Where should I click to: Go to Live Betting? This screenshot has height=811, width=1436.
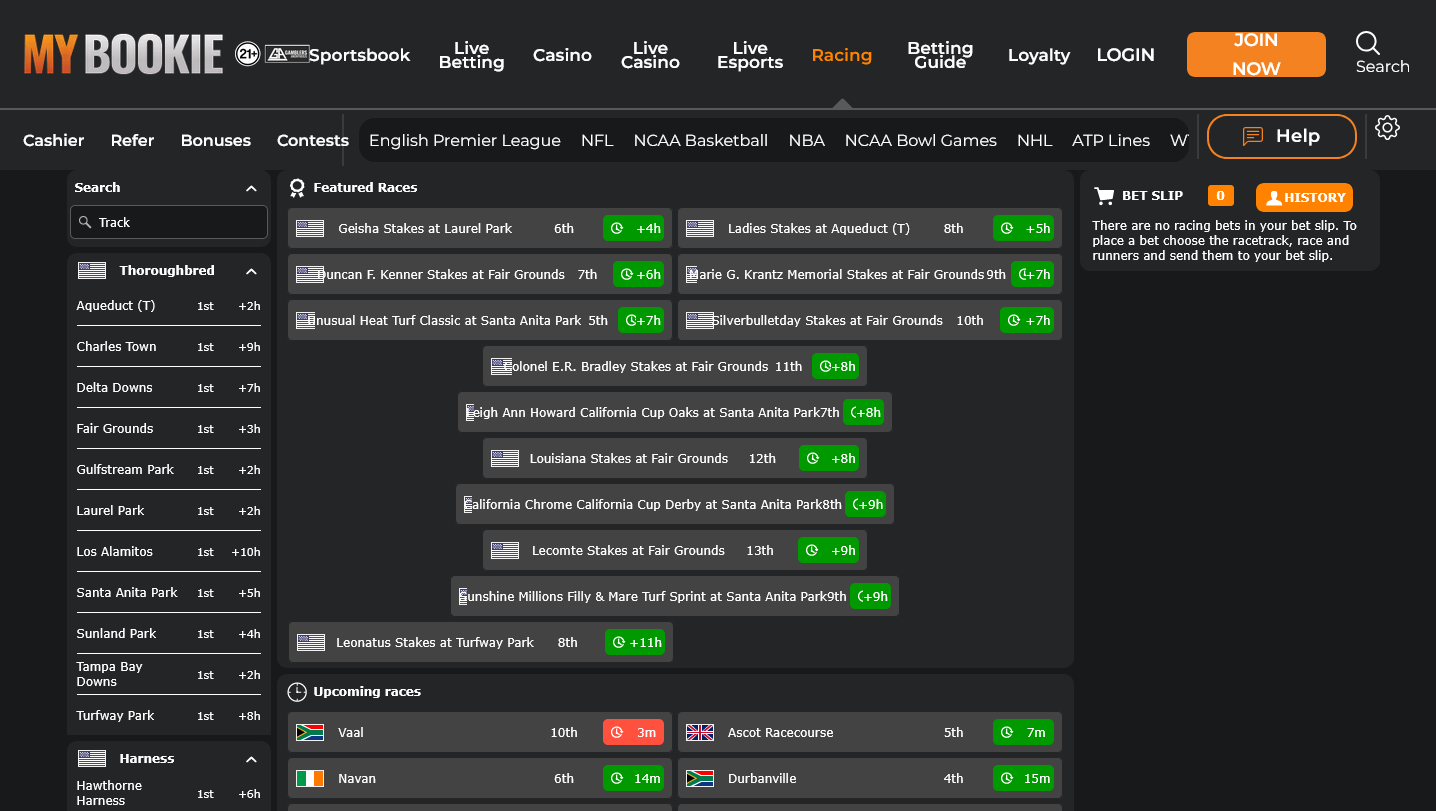(471, 55)
